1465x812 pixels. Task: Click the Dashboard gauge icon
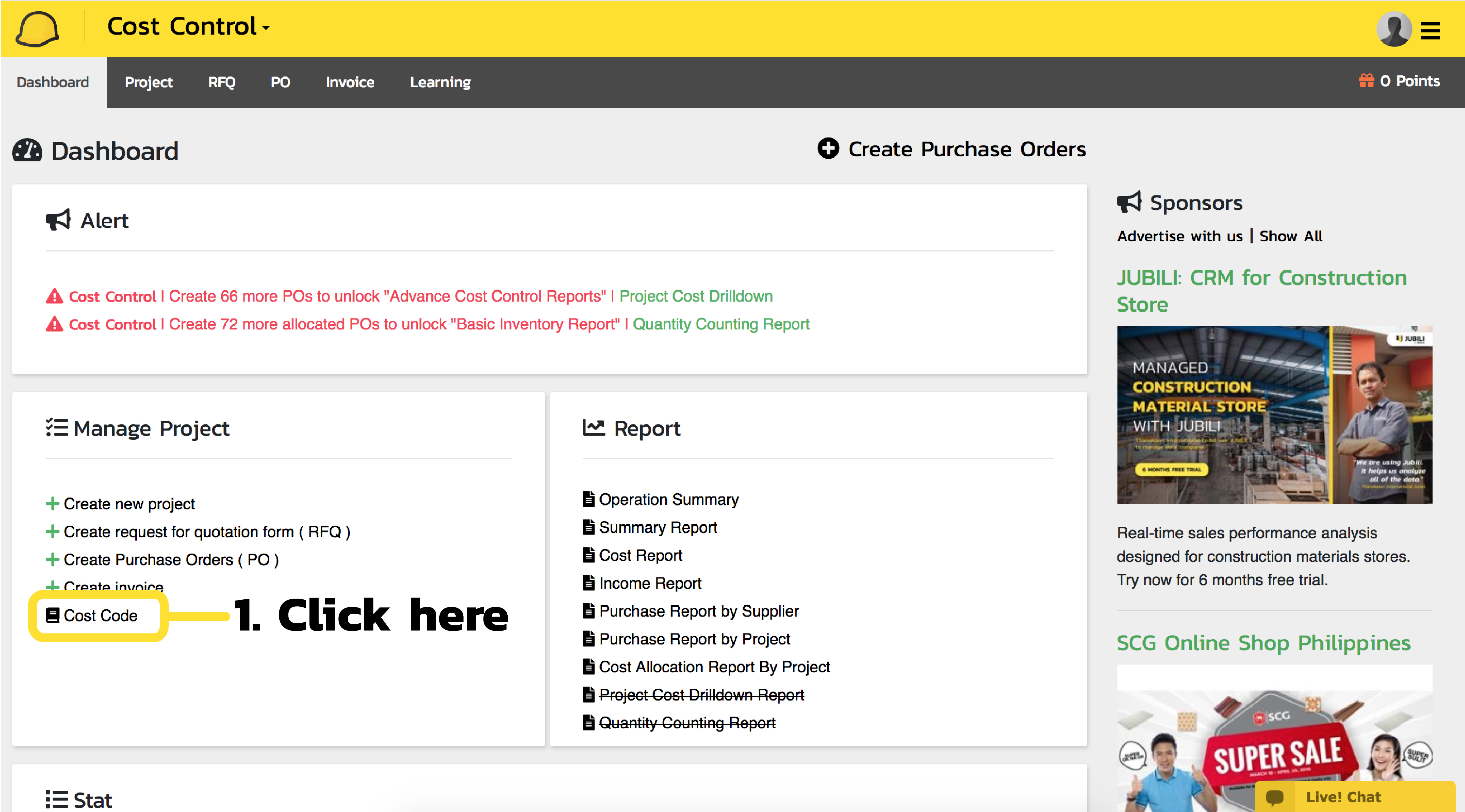coord(27,151)
